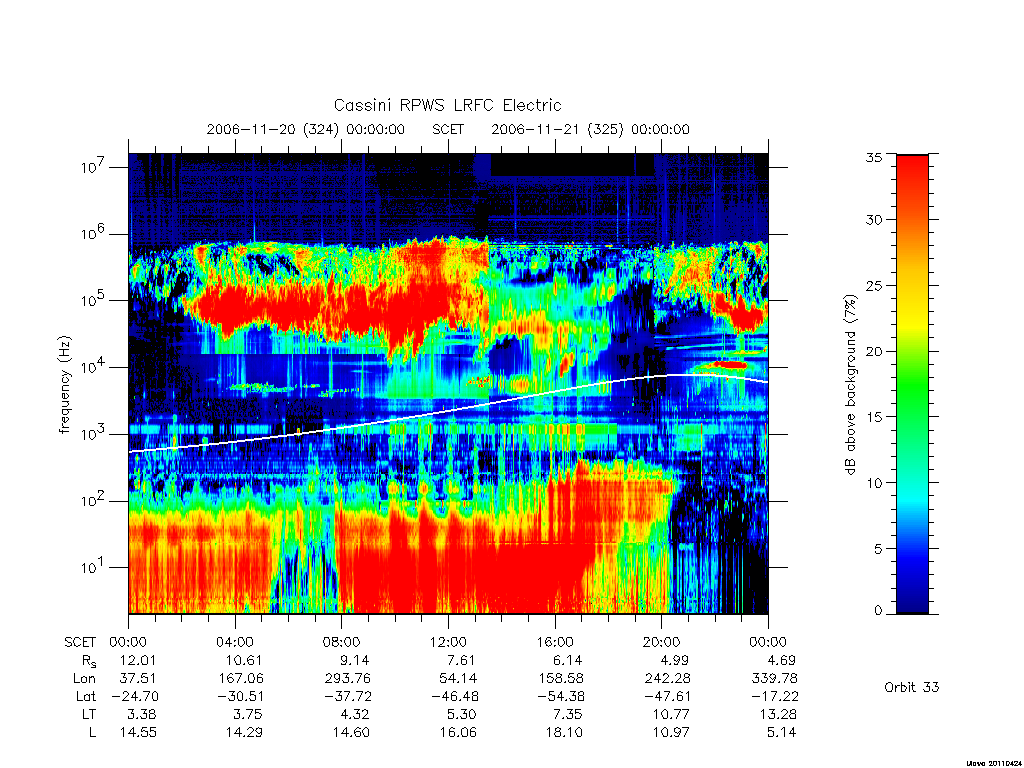
Task: Click start date '2006-11-20 (324) 00:00:00'
Action: tap(306, 129)
